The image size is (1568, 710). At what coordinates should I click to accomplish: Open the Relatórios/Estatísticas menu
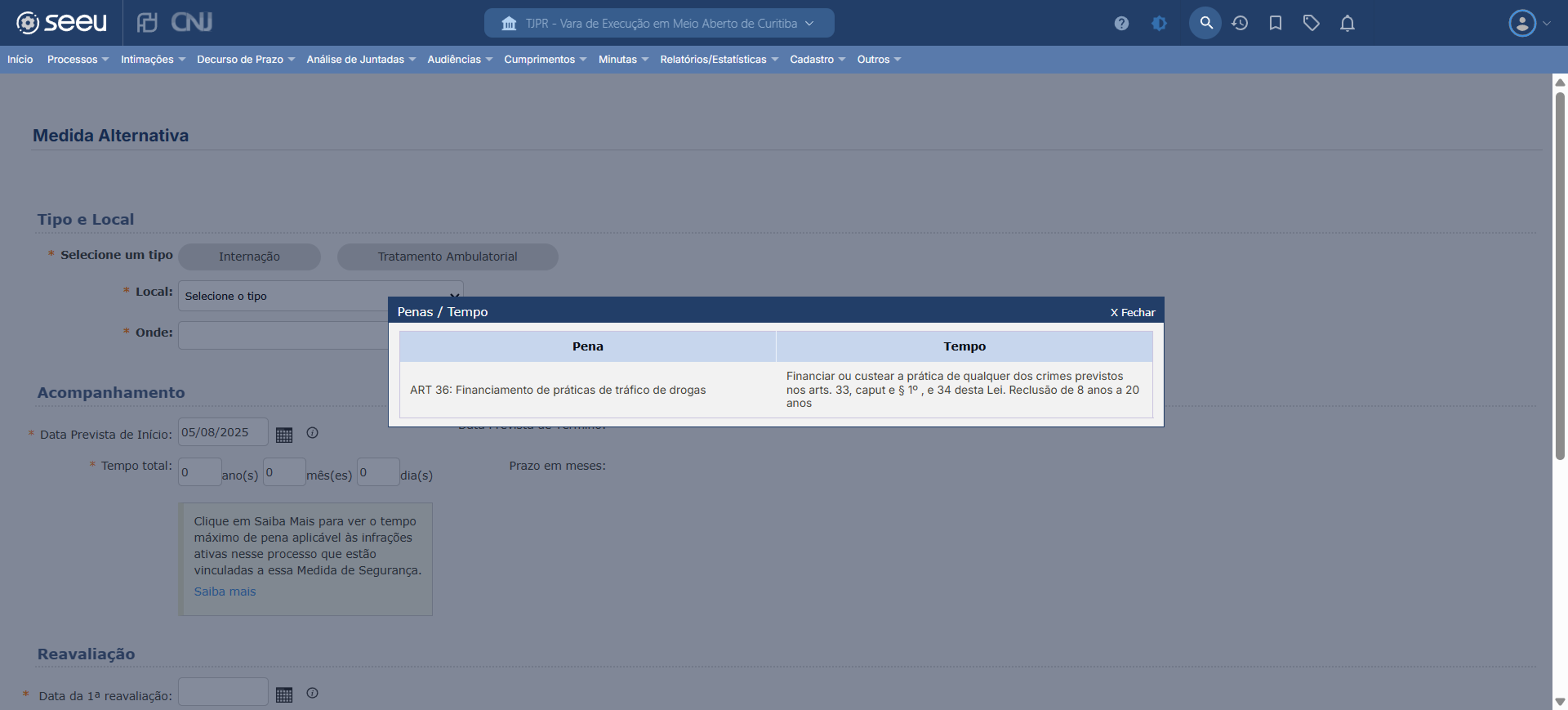(719, 59)
